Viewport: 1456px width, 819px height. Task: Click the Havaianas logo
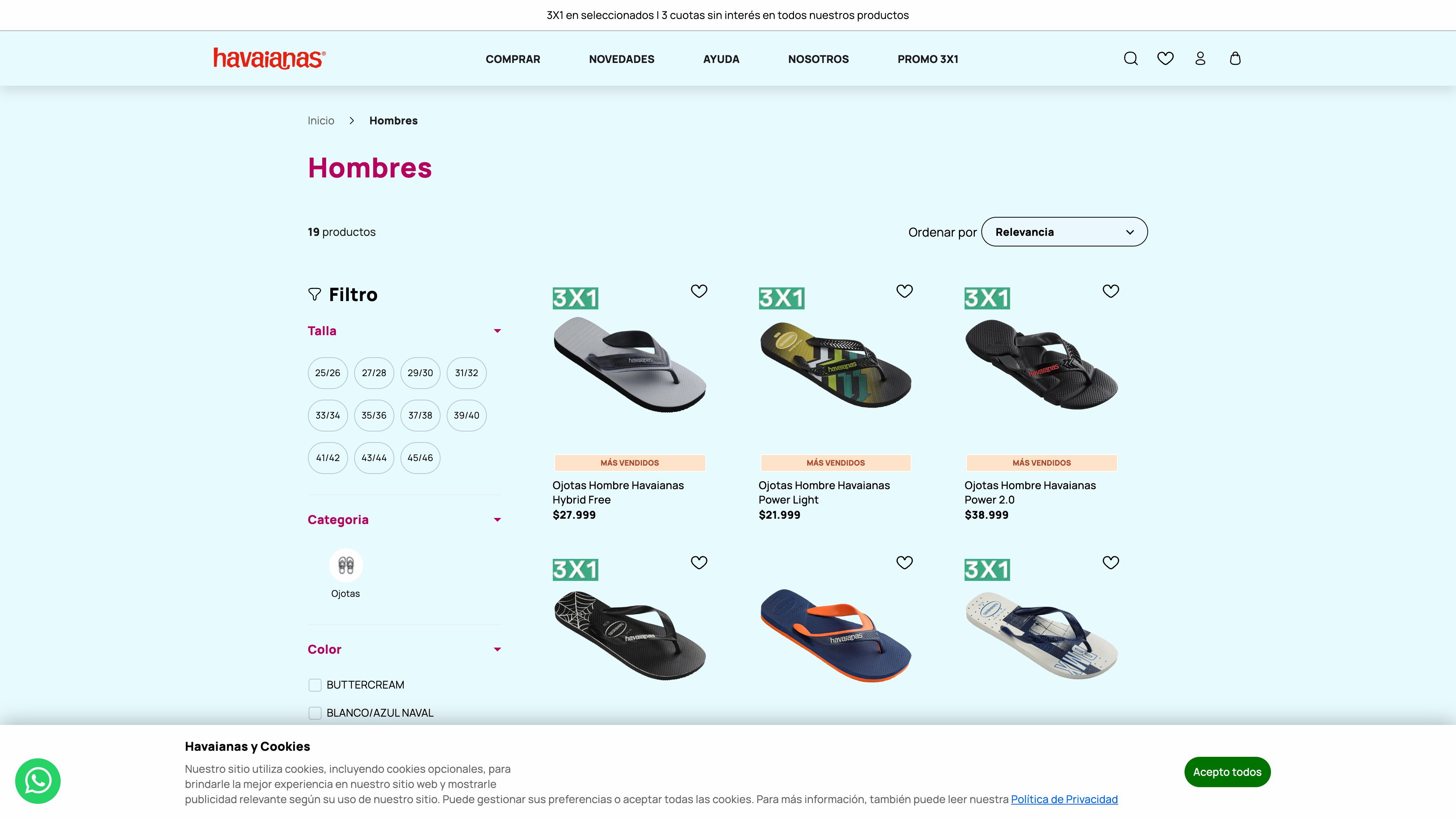click(x=270, y=59)
